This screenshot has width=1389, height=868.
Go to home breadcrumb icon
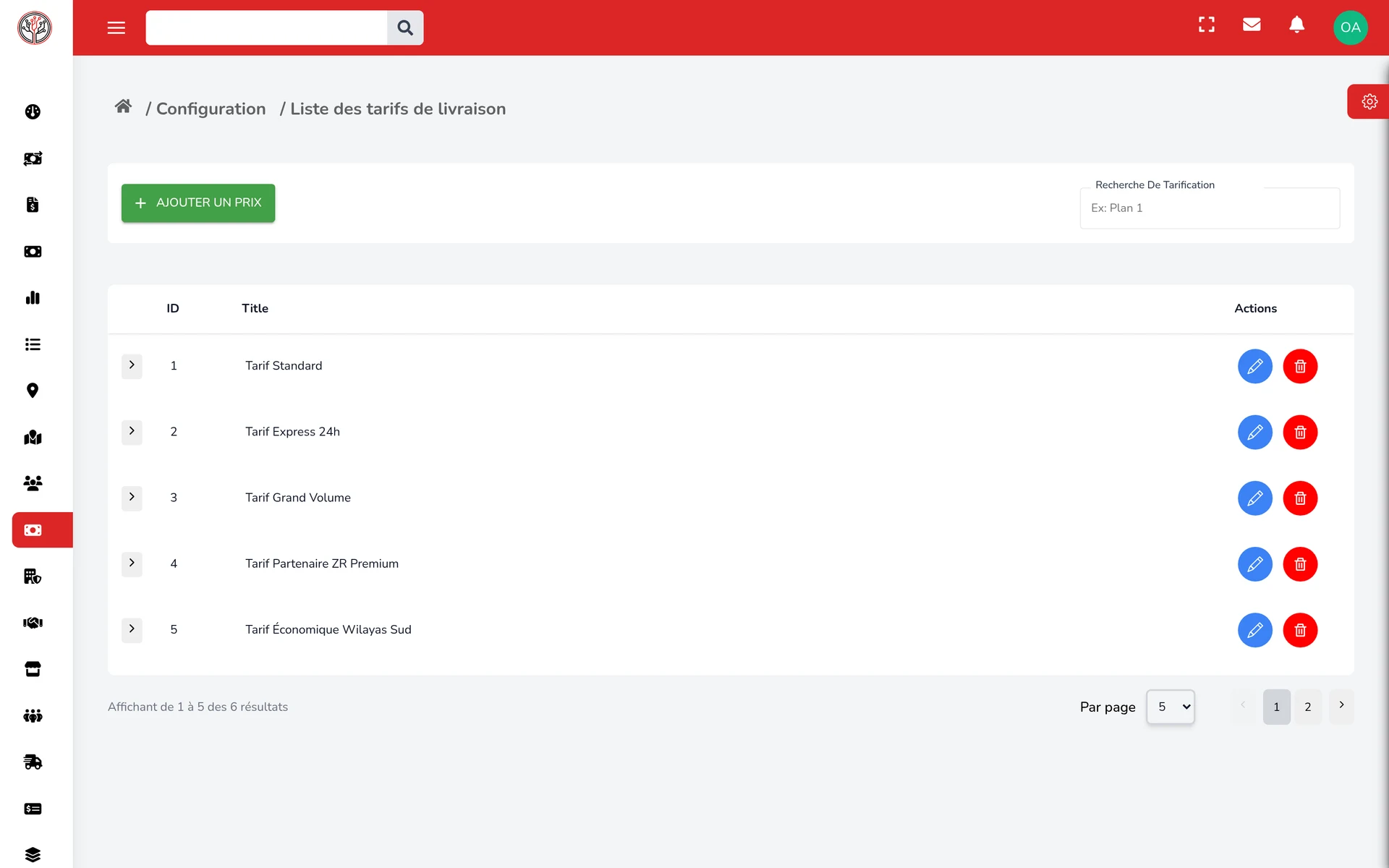[123, 107]
